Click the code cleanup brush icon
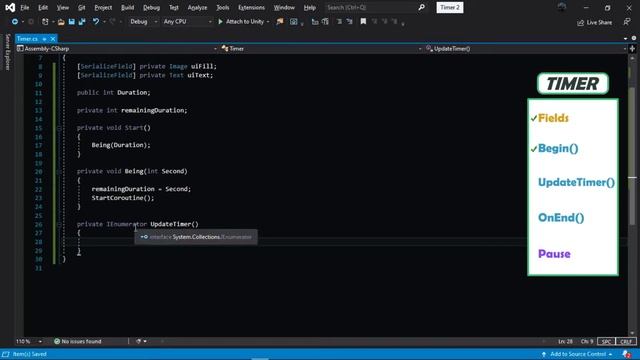Screen dimensions: 640x360 [139, 341]
